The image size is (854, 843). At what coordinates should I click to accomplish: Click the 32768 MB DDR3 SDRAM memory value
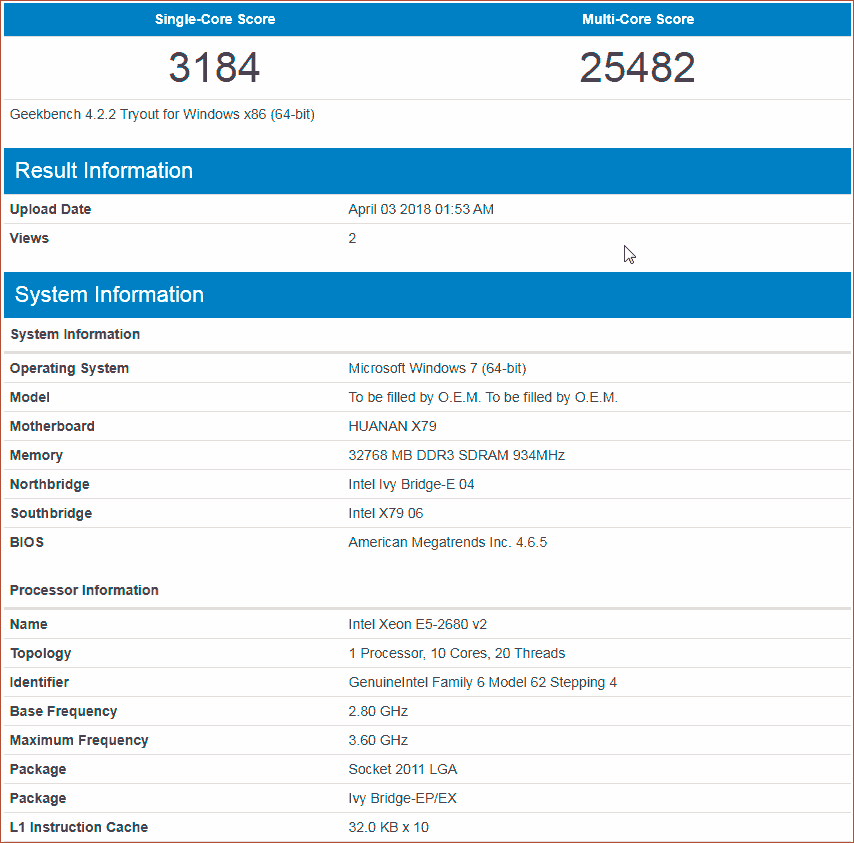tap(456, 455)
